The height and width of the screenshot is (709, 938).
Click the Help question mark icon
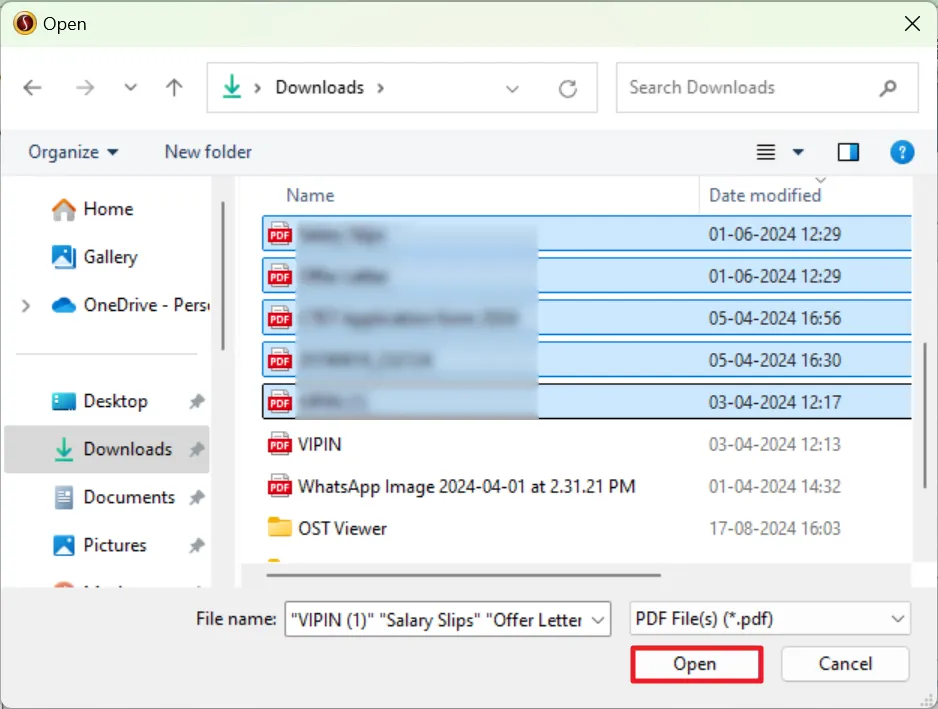[902, 152]
